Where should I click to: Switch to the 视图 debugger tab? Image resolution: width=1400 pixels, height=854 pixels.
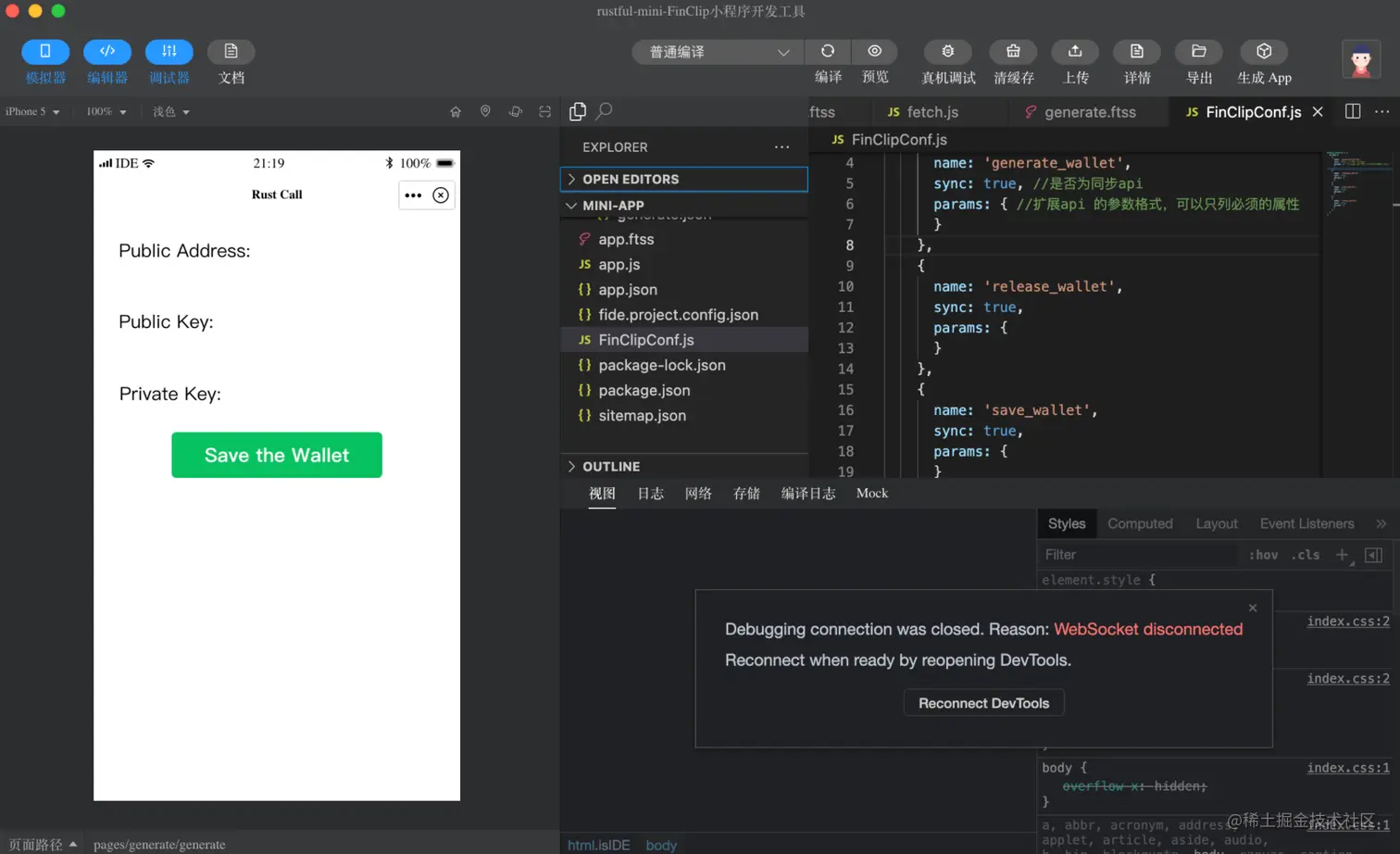click(602, 494)
